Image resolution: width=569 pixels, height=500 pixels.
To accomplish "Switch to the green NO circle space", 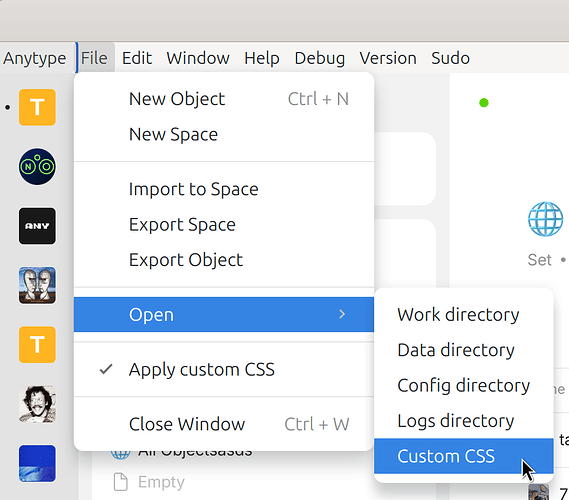I will click(37, 167).
